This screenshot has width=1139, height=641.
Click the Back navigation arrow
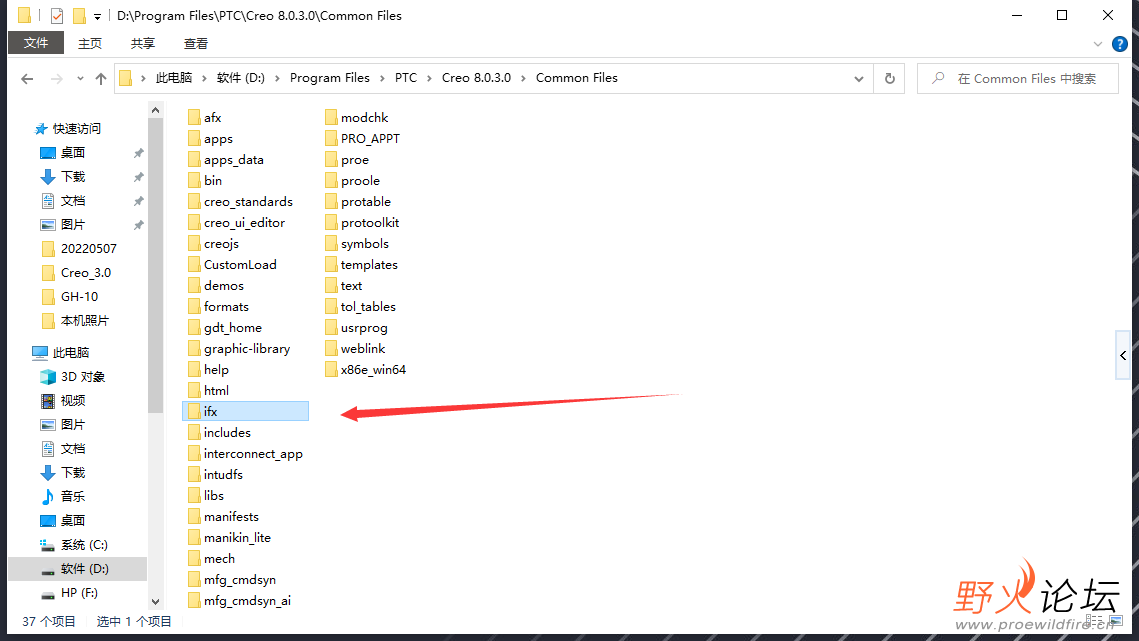27,78
